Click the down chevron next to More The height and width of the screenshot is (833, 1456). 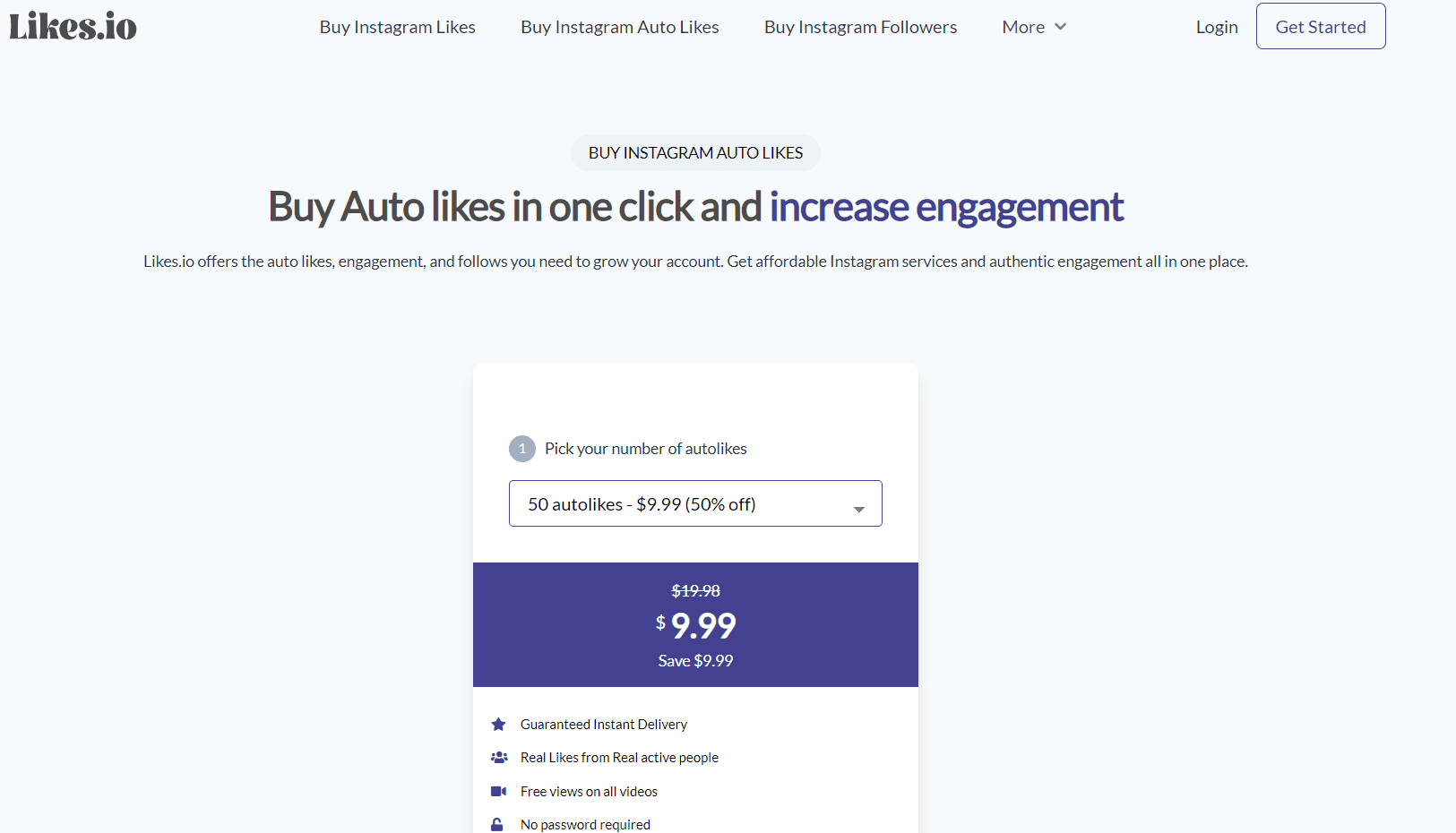pyautogui.click(x=1061, y=27)
